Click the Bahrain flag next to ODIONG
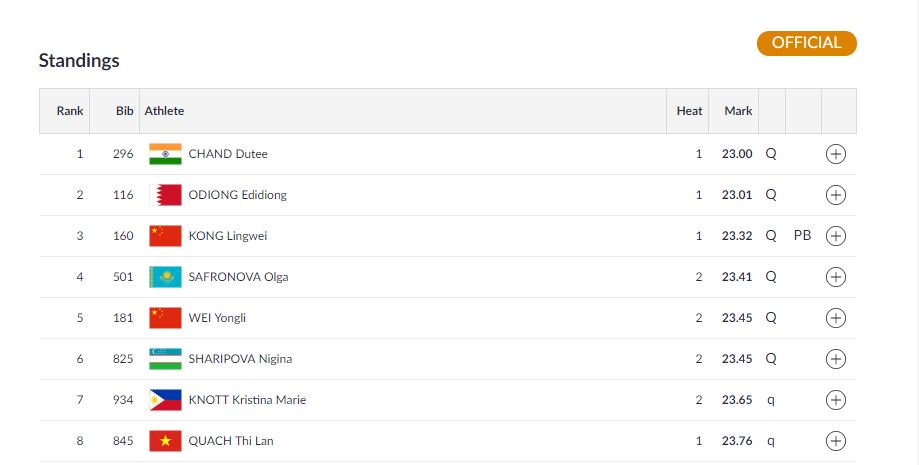Image resolution: width=919 pixels, height=465 pixels. pyautogui.click(x=165, y=195)
